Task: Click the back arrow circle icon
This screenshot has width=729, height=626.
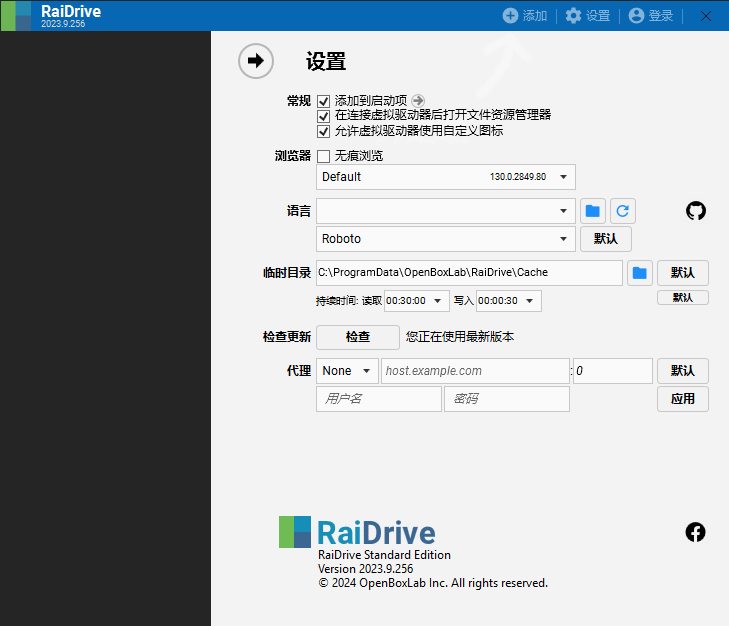Action: [x=256, y=61]
